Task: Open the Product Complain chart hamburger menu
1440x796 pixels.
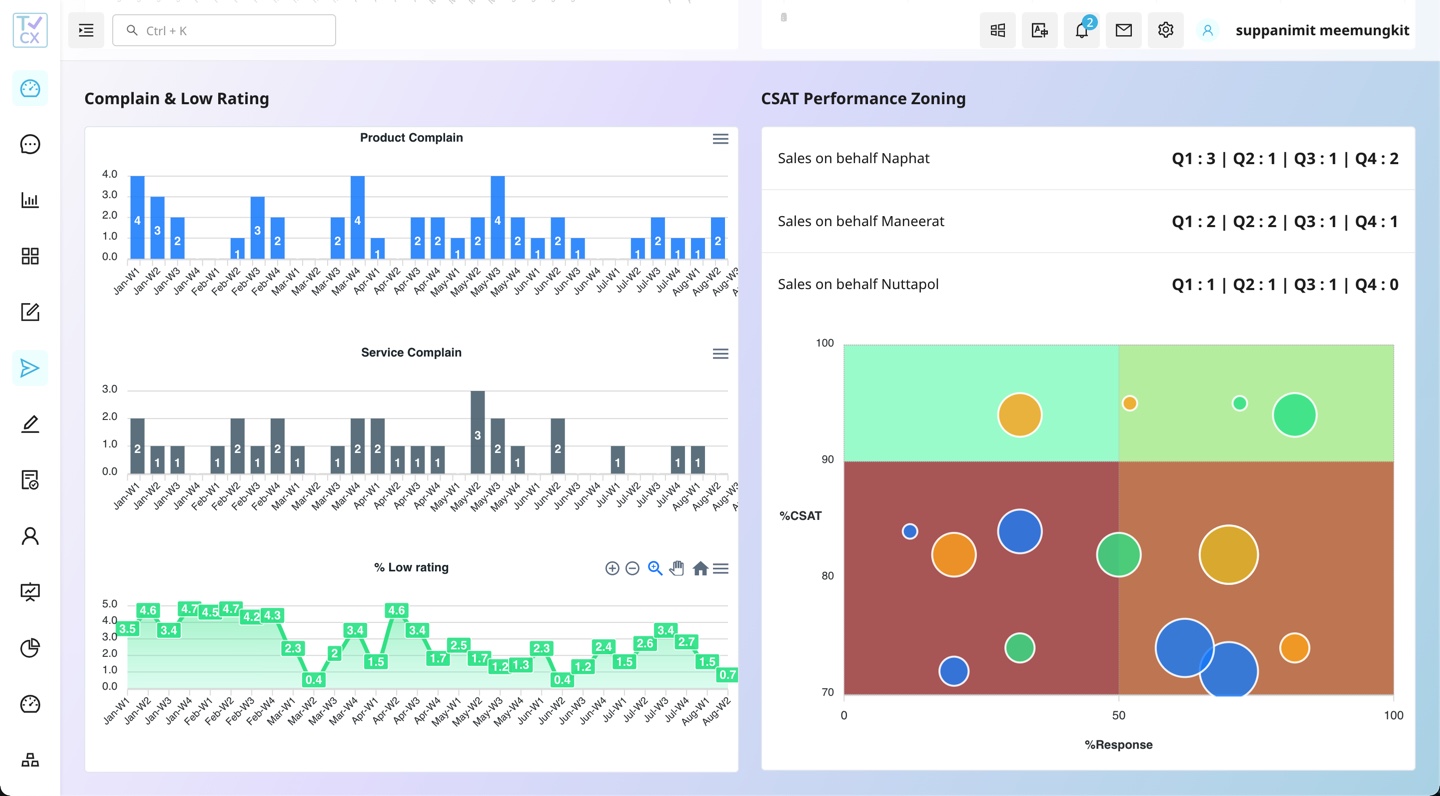Action: click(x=720, y=139)
